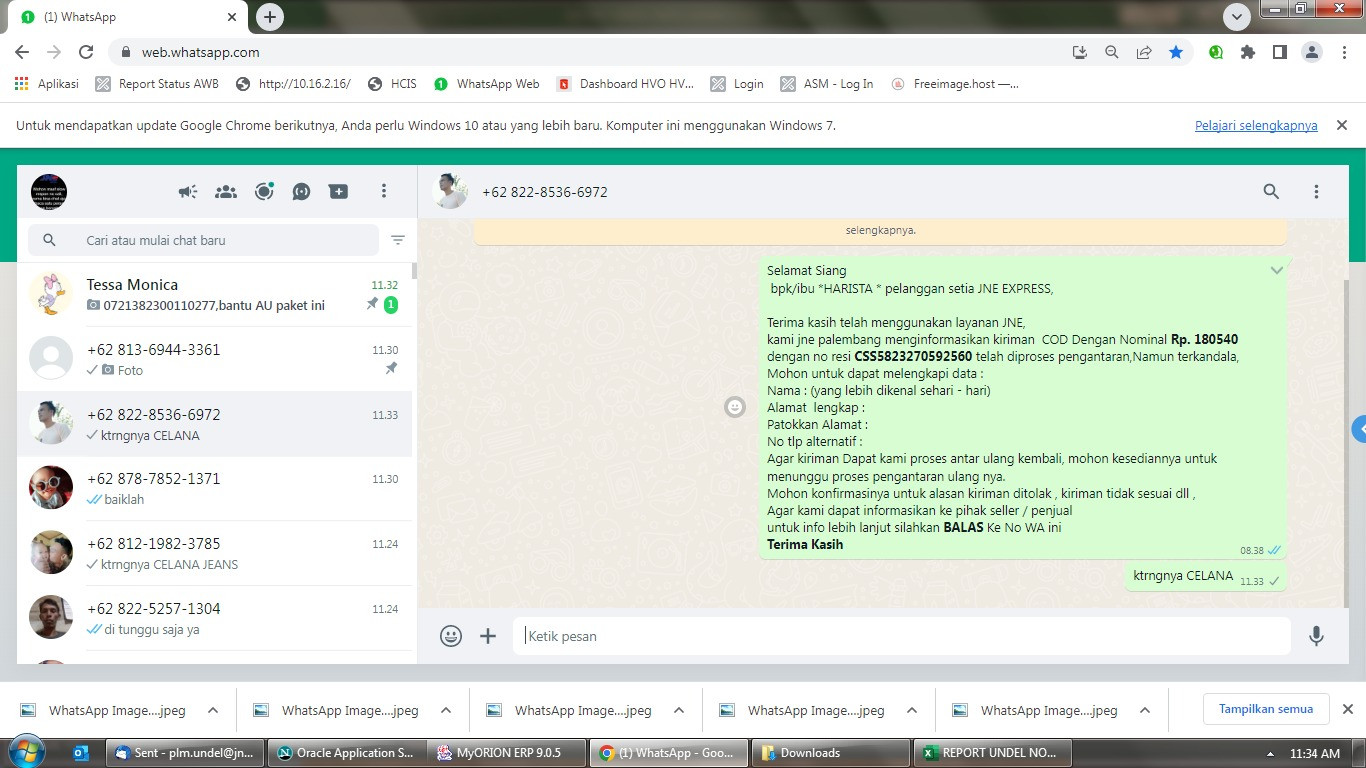The height and width of the screenshot is (768, 1366).
Task: Open the +62 822-5257-1304 chat
Action: [215, 618]
